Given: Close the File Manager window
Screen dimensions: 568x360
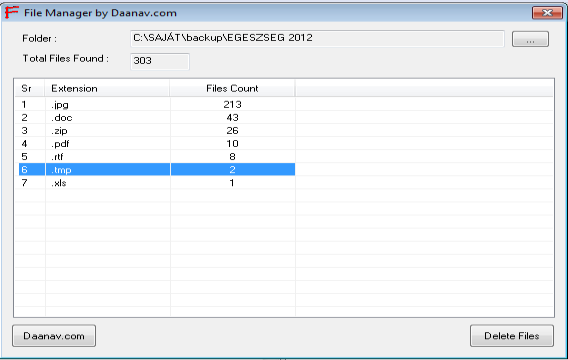Looking at the screenshot, I should click(x=547, y=13).
